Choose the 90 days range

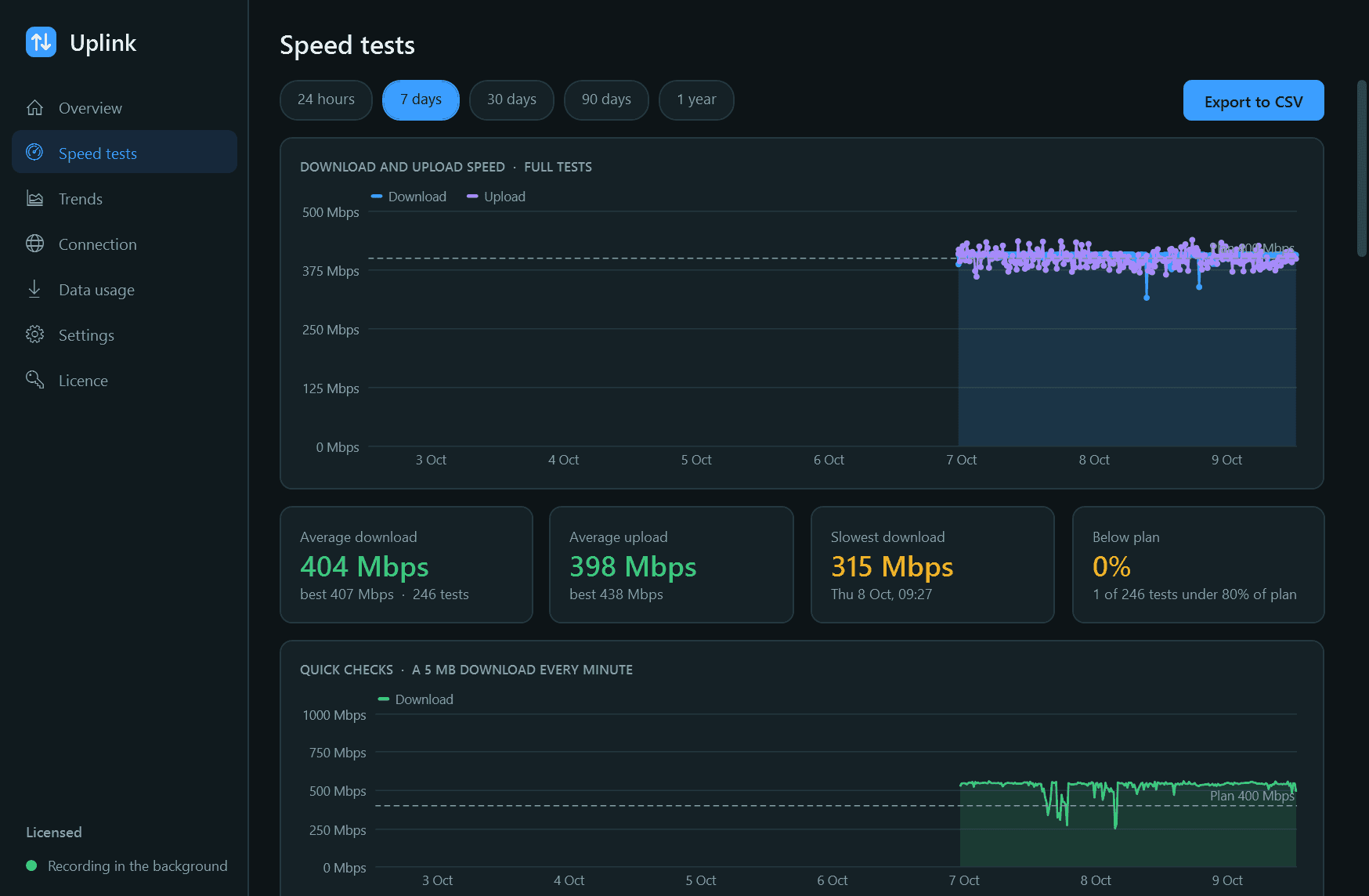(606, 100)
